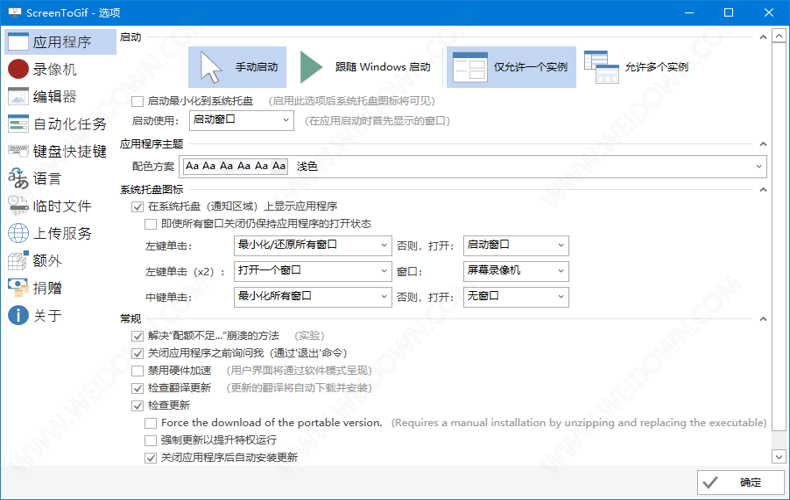The image size is (790, 500).
Task: Click the single-window icon for 仅允许一个实例
Action: [470, 67]
